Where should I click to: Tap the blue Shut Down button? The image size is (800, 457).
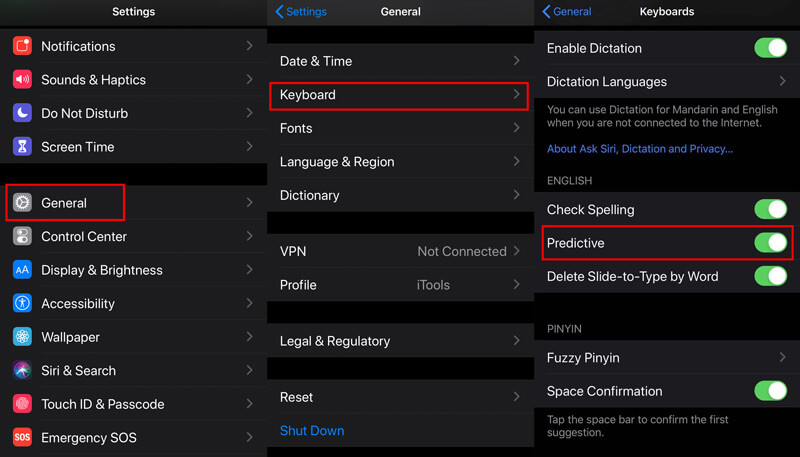point(312,431)
